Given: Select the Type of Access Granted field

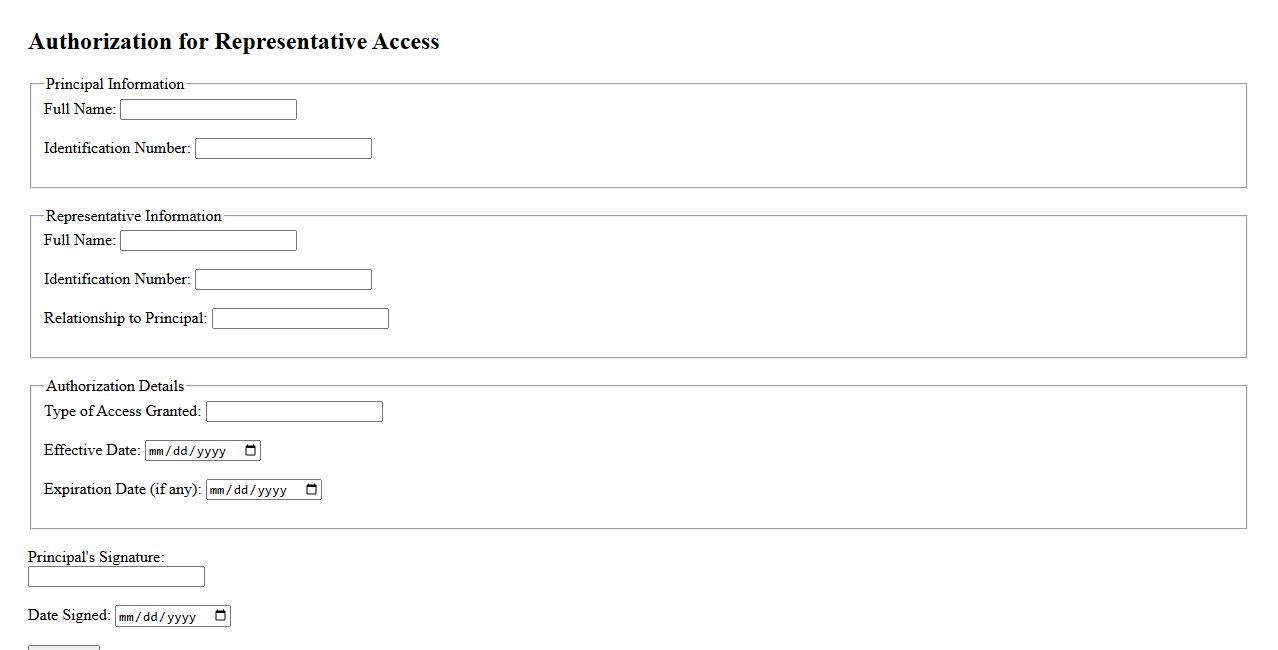Looking at the screenshot, I should [294, 411].
